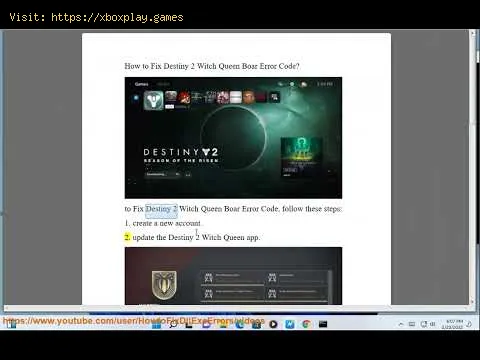Open the Windows Start button
This screenshot has height=360, width=480.
[x=156, y=325]
